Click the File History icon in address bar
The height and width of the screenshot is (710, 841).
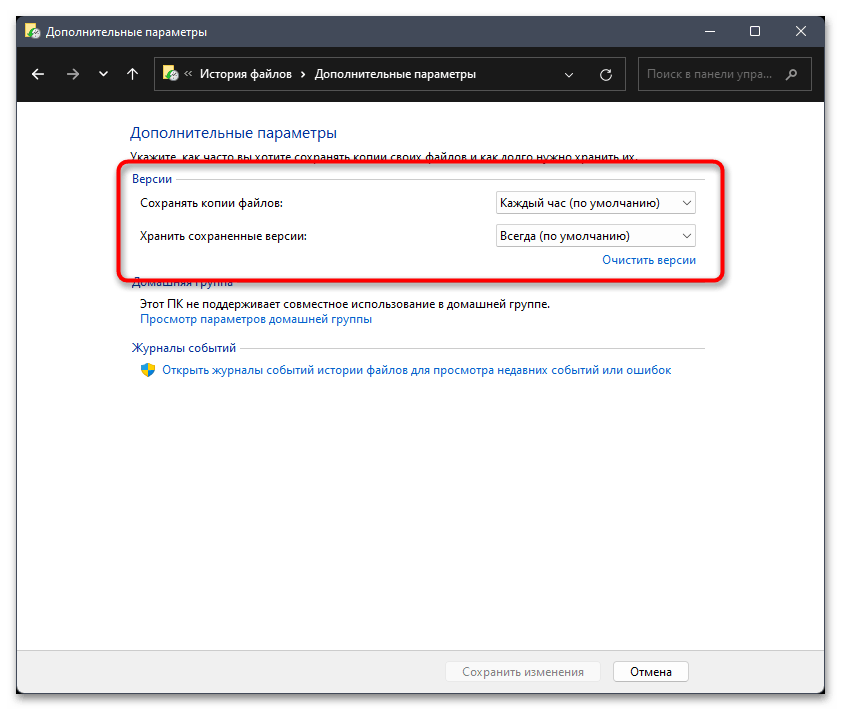click(170, 74)
